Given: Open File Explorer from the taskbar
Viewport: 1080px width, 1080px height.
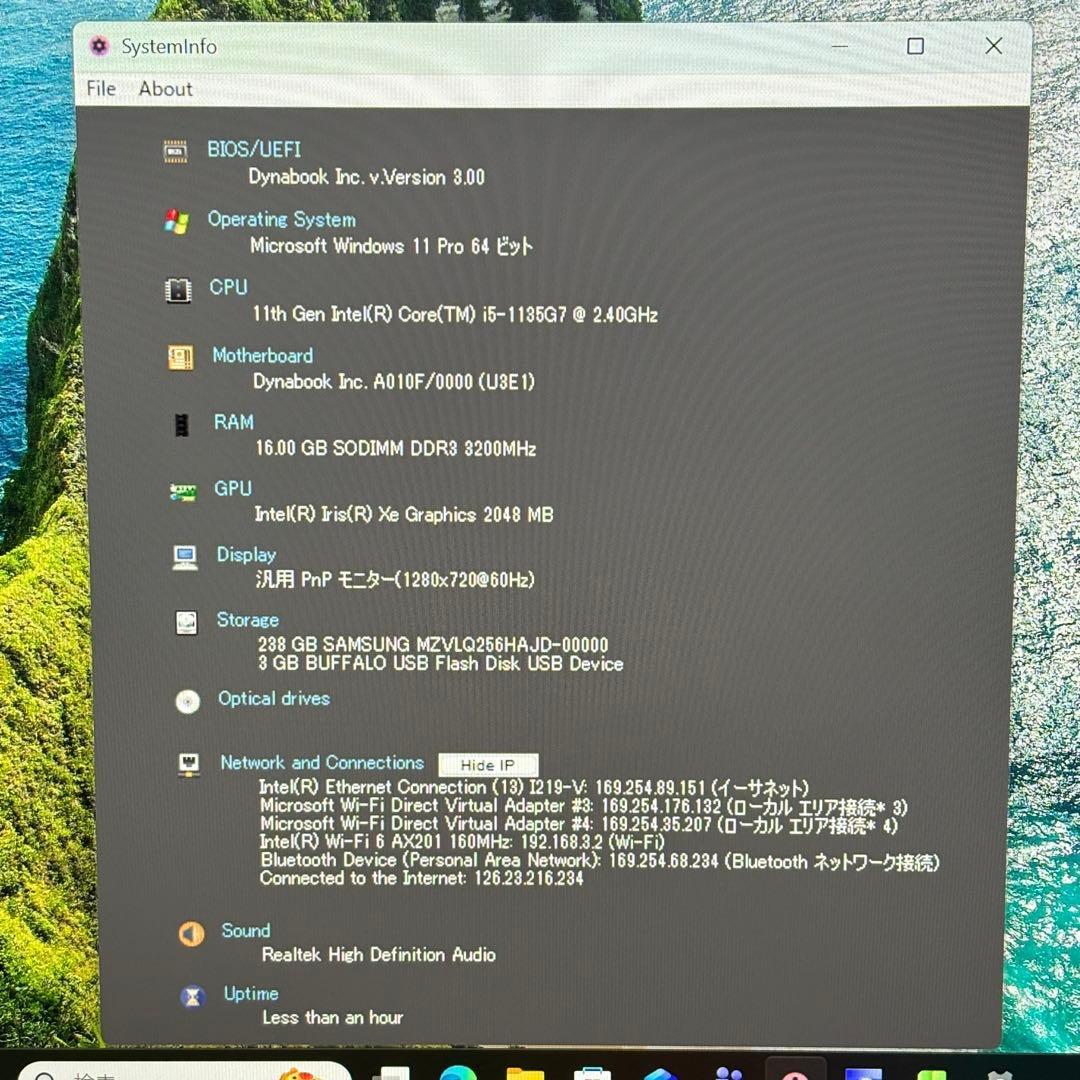Looking at the screenshot, I should pos(525,1074).
